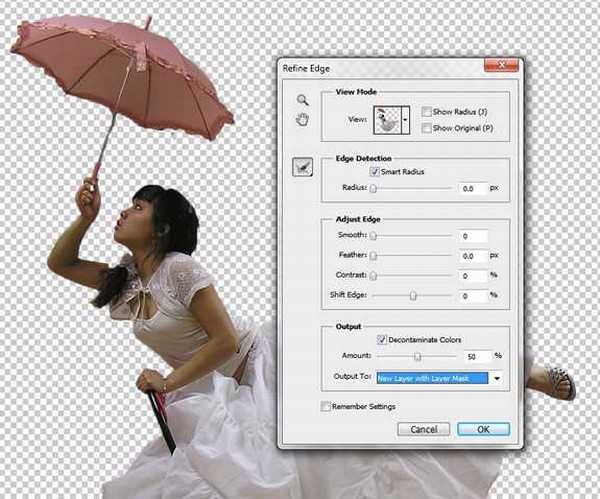Select the Zoom tool magnifier icon
Image resolution: width=600 pixels, height=499 pixels.
[x=302, y=99]
